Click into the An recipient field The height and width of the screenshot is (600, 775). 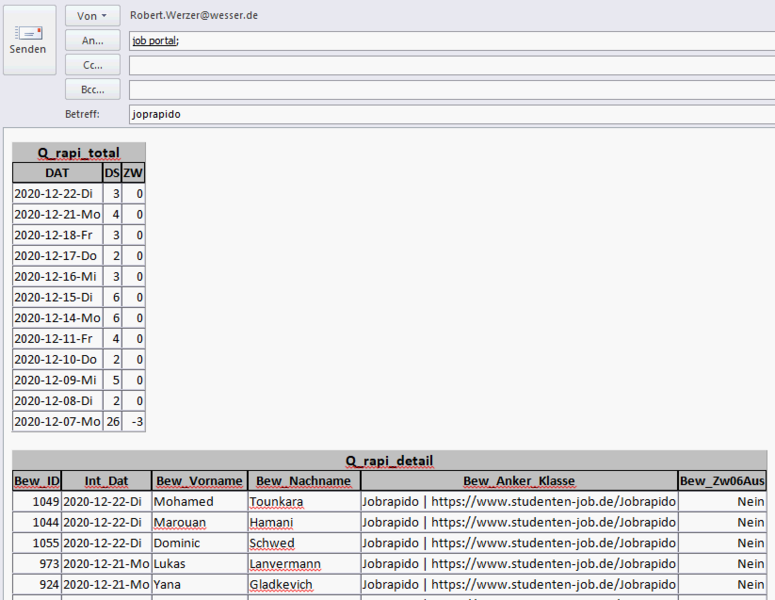click(x=450, y=41)
